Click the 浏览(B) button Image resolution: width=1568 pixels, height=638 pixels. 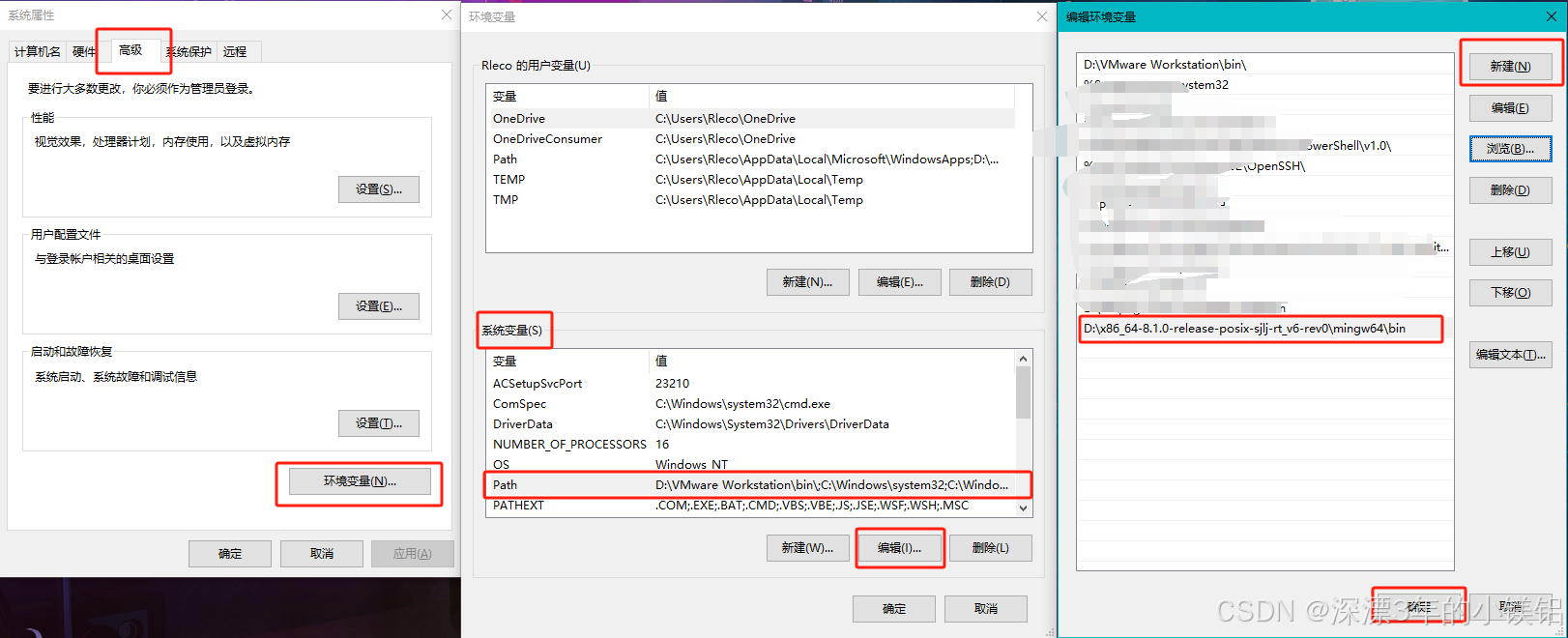click(1510, 149)
